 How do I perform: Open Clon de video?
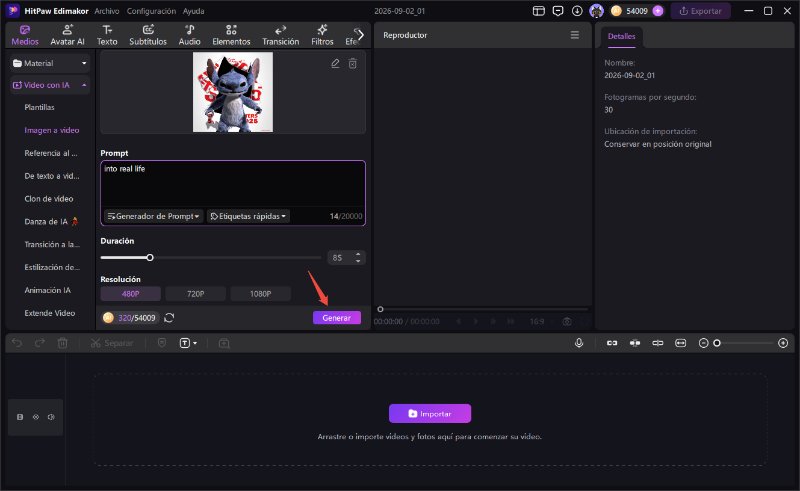coord(48,199)
